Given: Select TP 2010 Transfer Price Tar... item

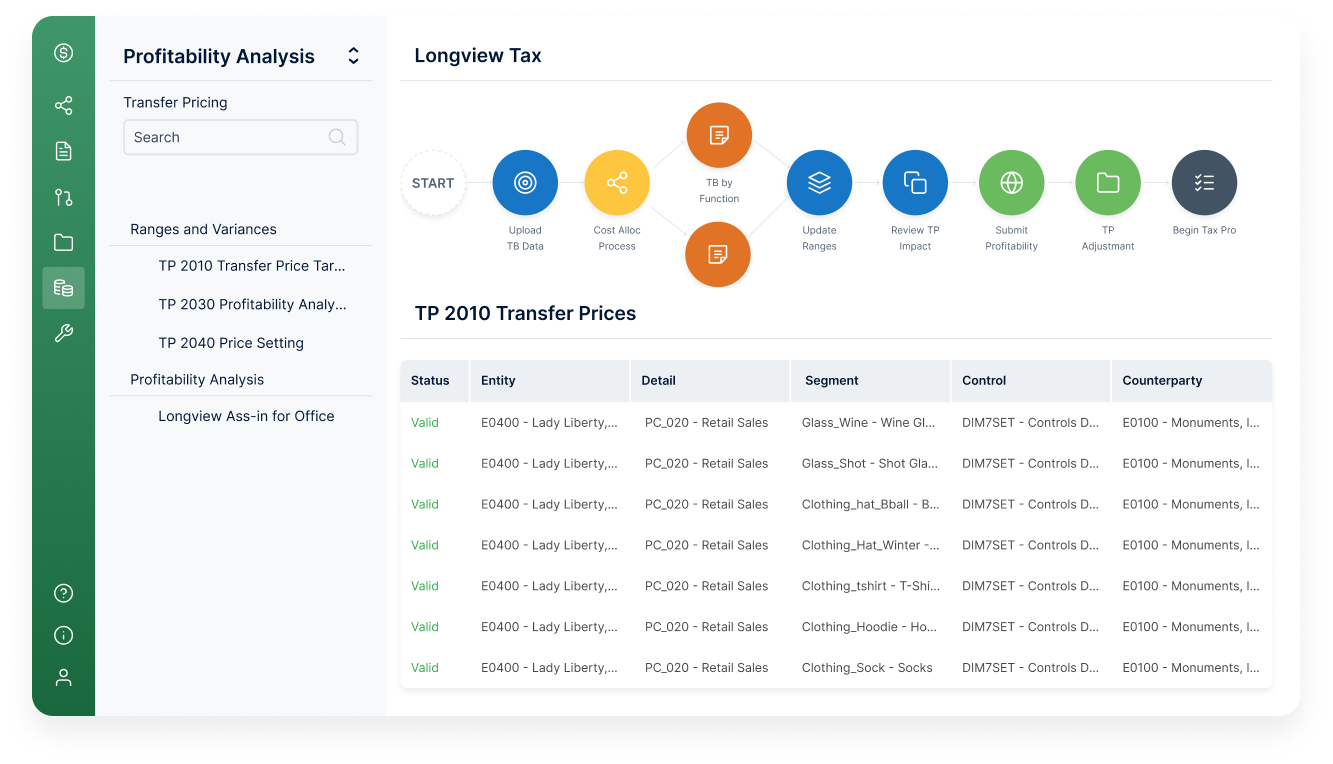Looking at the screenshot, I should [x=252, y=265].
